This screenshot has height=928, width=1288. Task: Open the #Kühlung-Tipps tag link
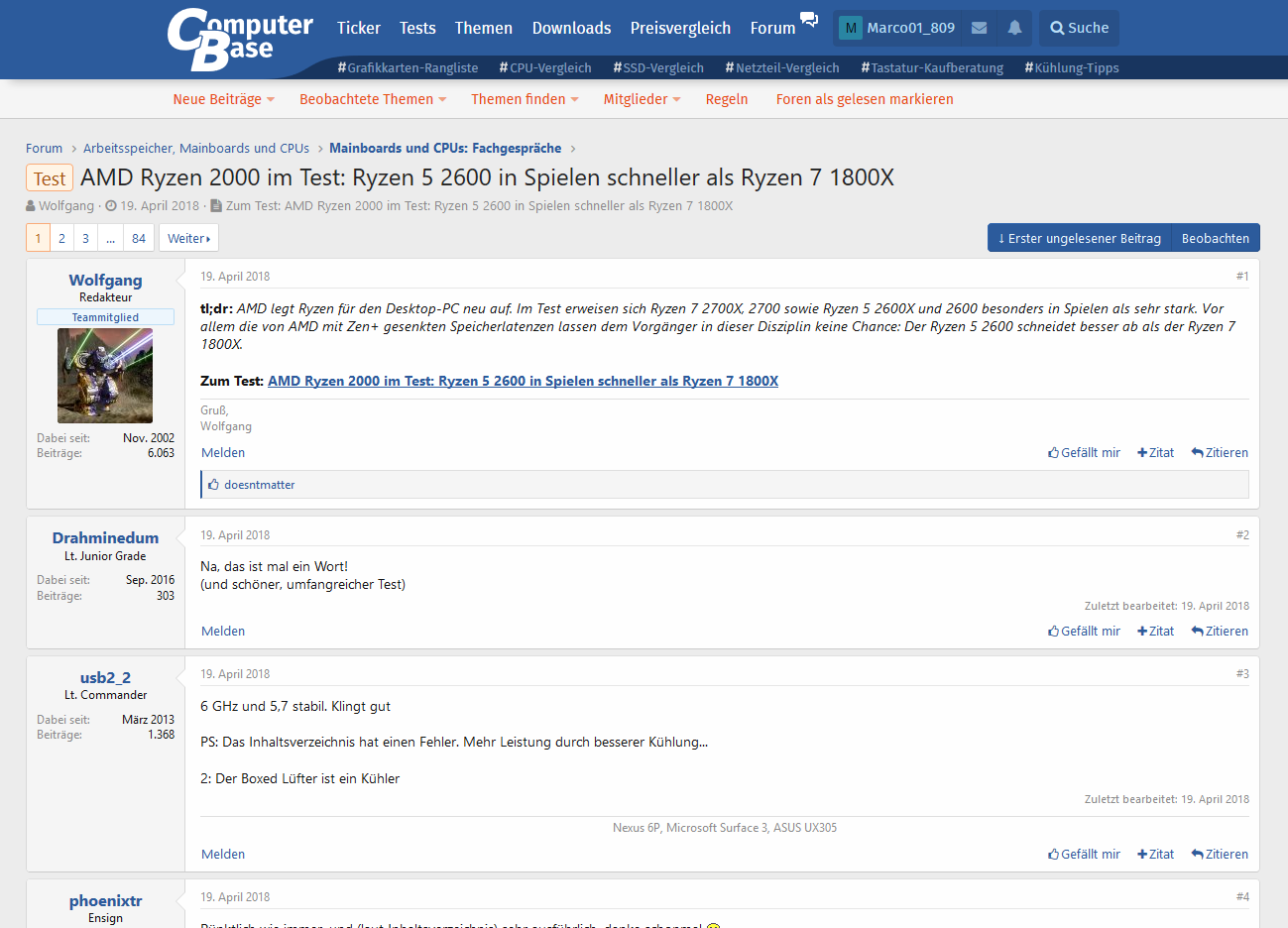(1072, 68)
